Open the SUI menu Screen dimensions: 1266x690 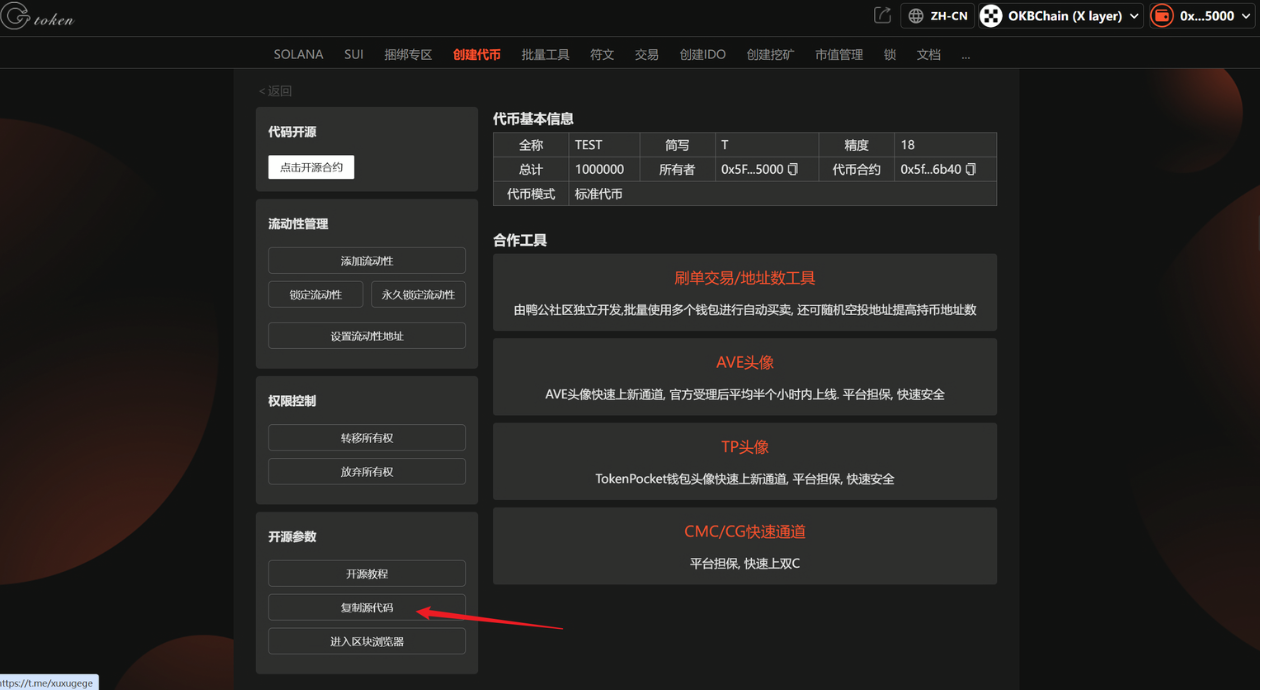point(354,55)
